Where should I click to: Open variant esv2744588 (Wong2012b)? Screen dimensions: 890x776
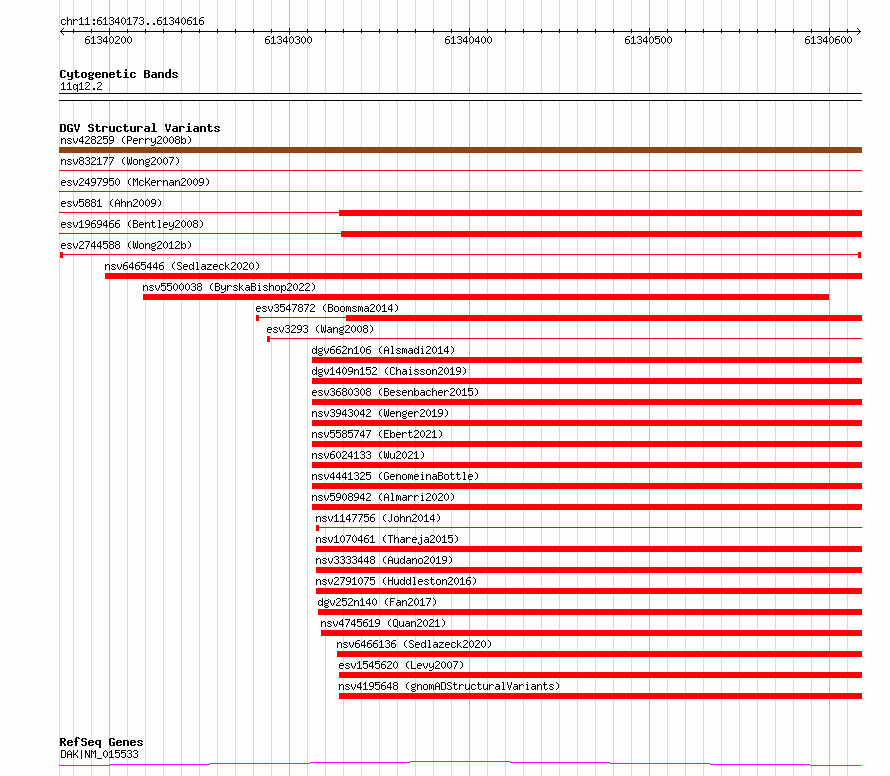126,245
